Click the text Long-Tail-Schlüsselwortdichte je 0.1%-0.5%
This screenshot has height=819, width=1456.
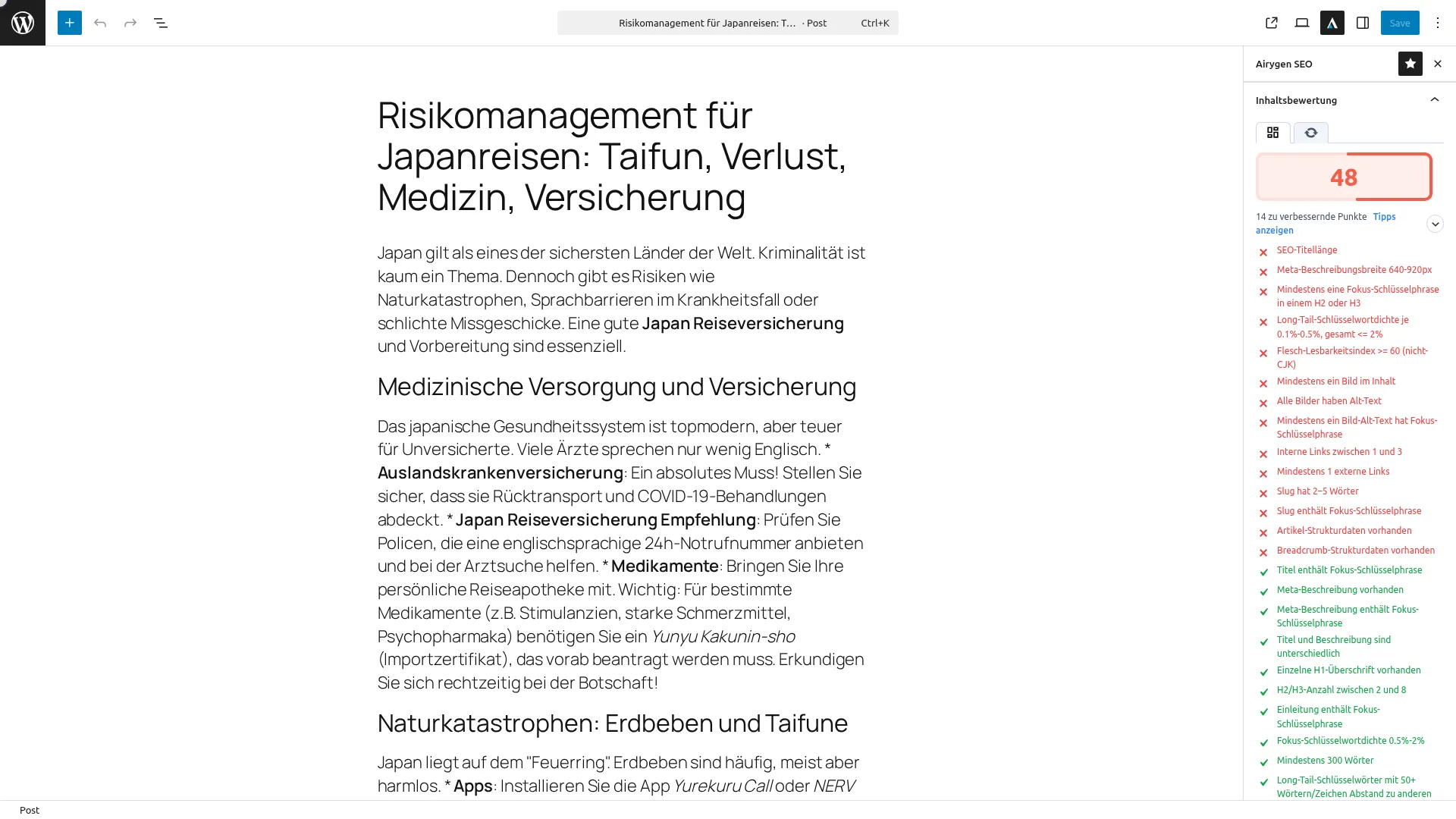pyautogui.click(x=1342, y=327)
